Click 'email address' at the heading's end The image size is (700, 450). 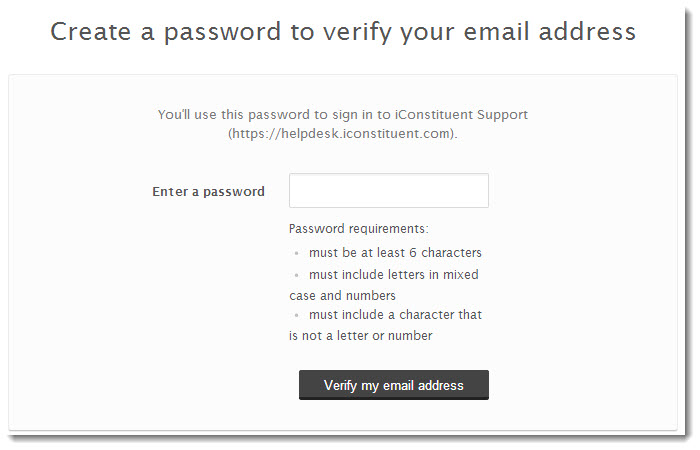(x=550, y=32)
